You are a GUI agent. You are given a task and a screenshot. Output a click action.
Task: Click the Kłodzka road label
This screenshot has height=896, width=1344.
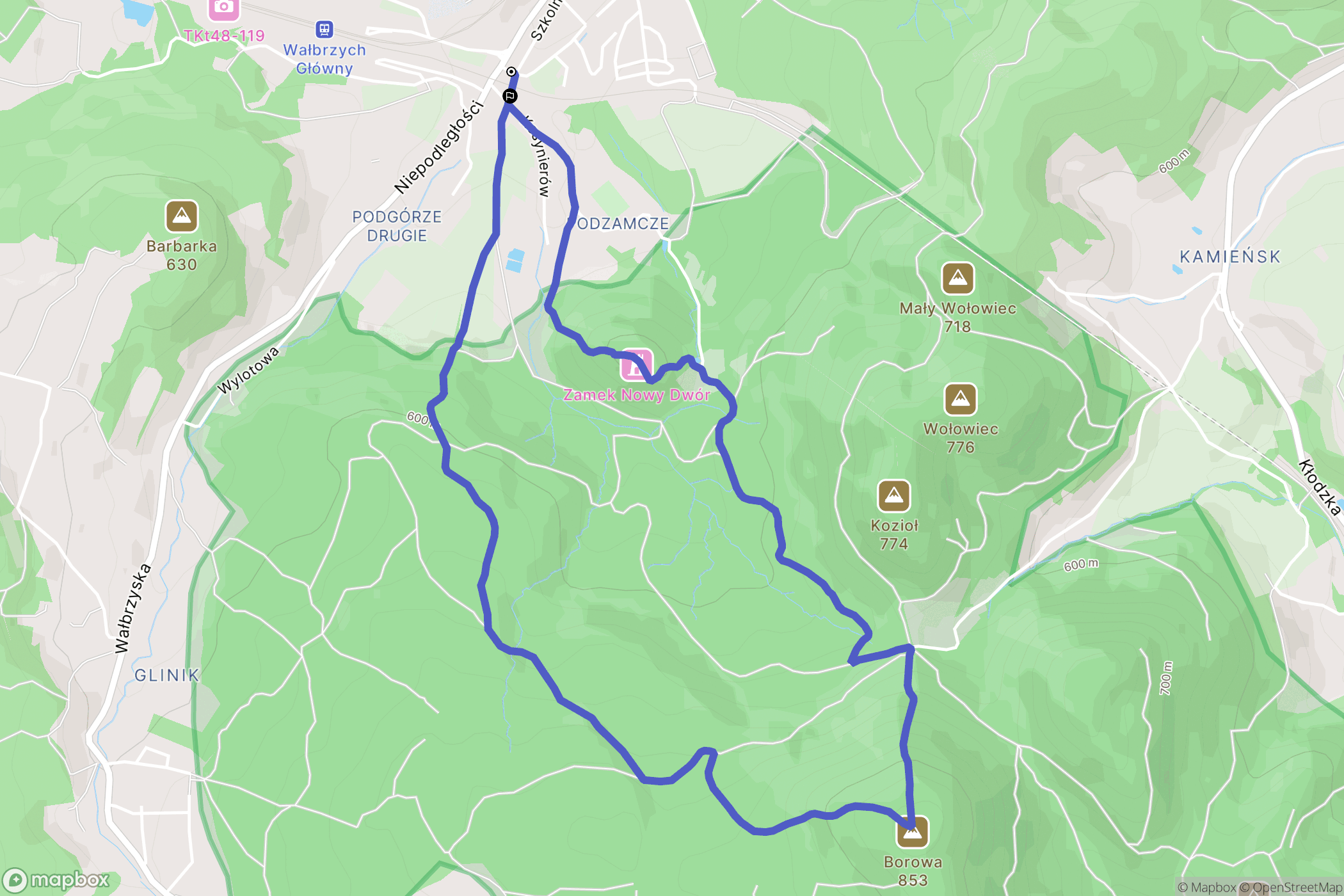(x=1320, y=487)
